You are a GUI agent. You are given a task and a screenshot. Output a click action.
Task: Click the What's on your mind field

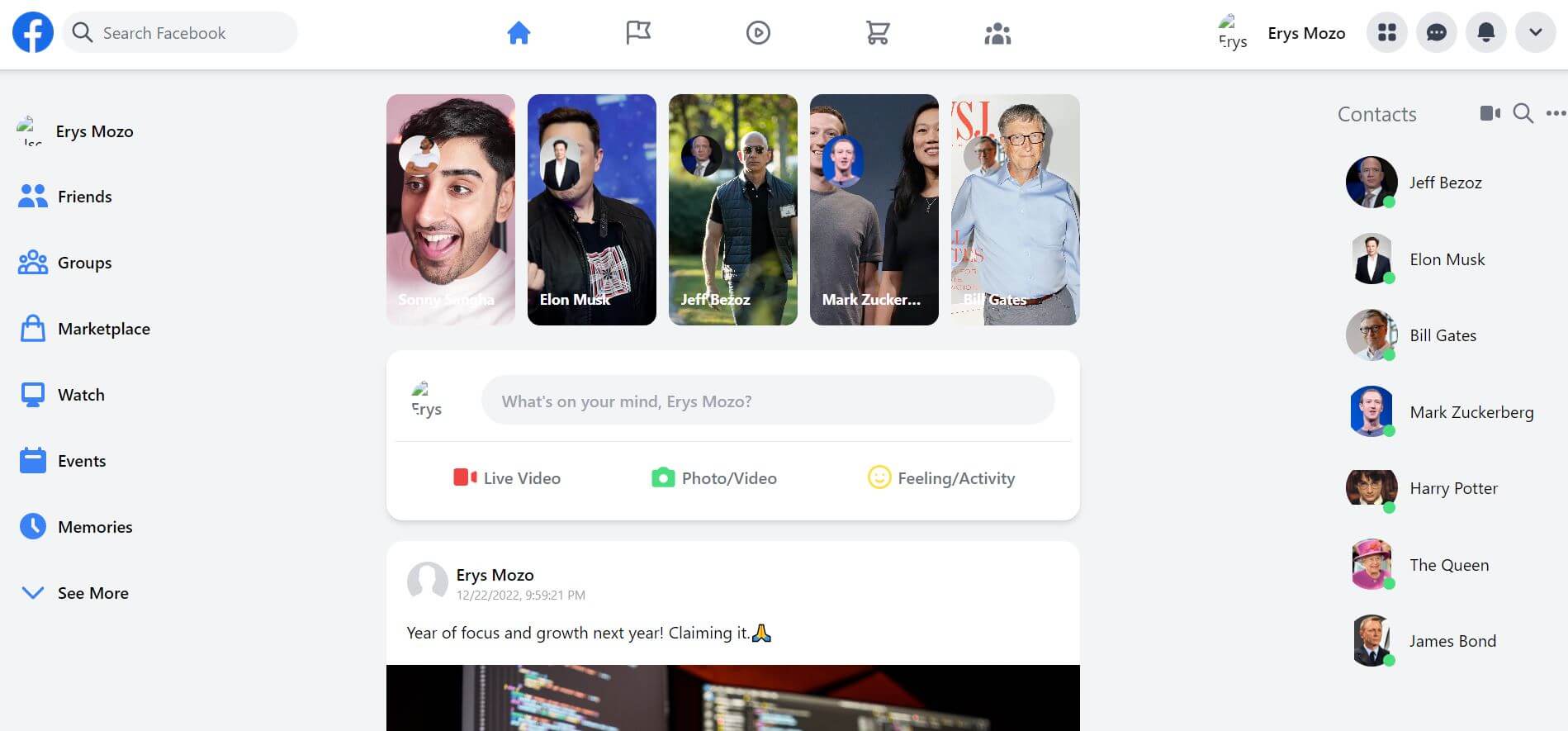[768, 401]
